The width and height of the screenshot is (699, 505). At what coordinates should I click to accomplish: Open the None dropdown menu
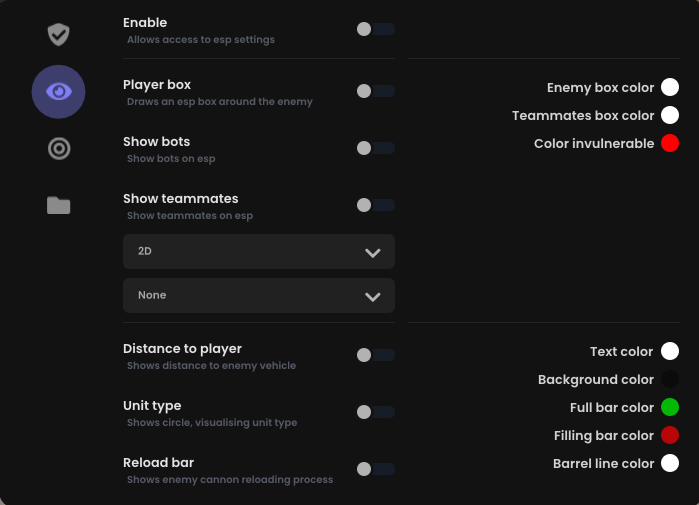259,295
